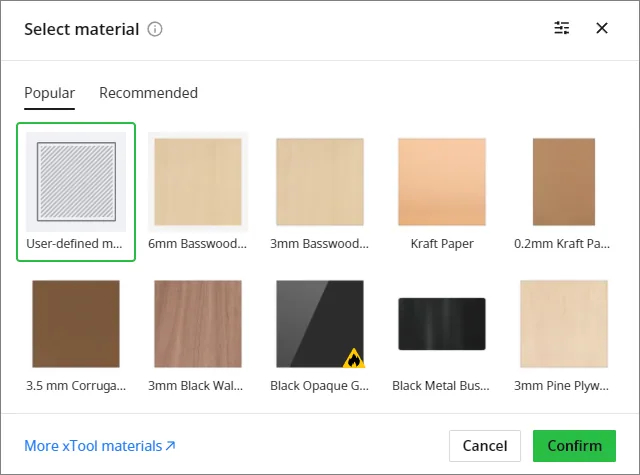Pick the Black Metal Business card material
This screenshot has width=640, height=475.
442,324
